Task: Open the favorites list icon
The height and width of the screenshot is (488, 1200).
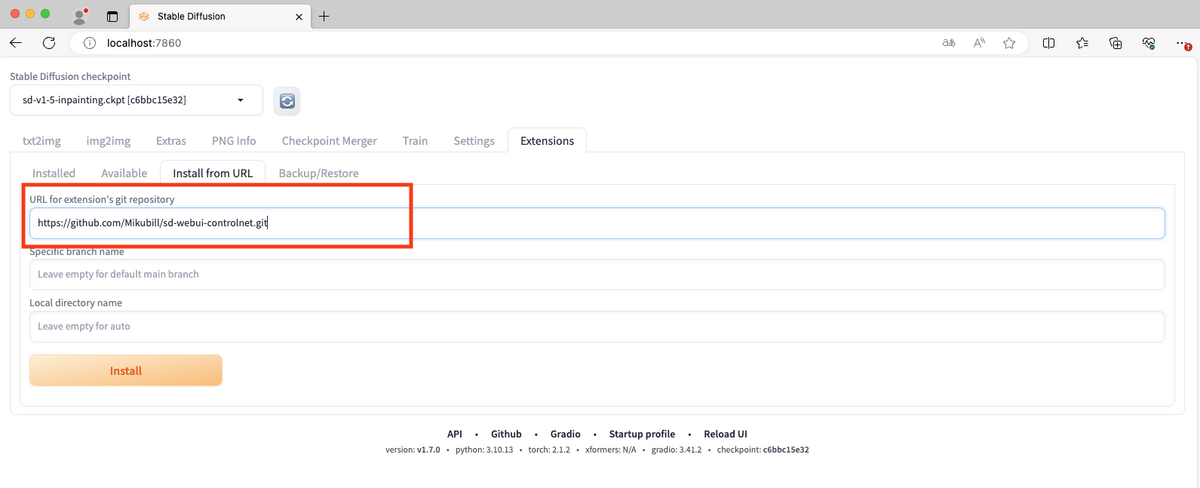Action: coord(1083,43)
